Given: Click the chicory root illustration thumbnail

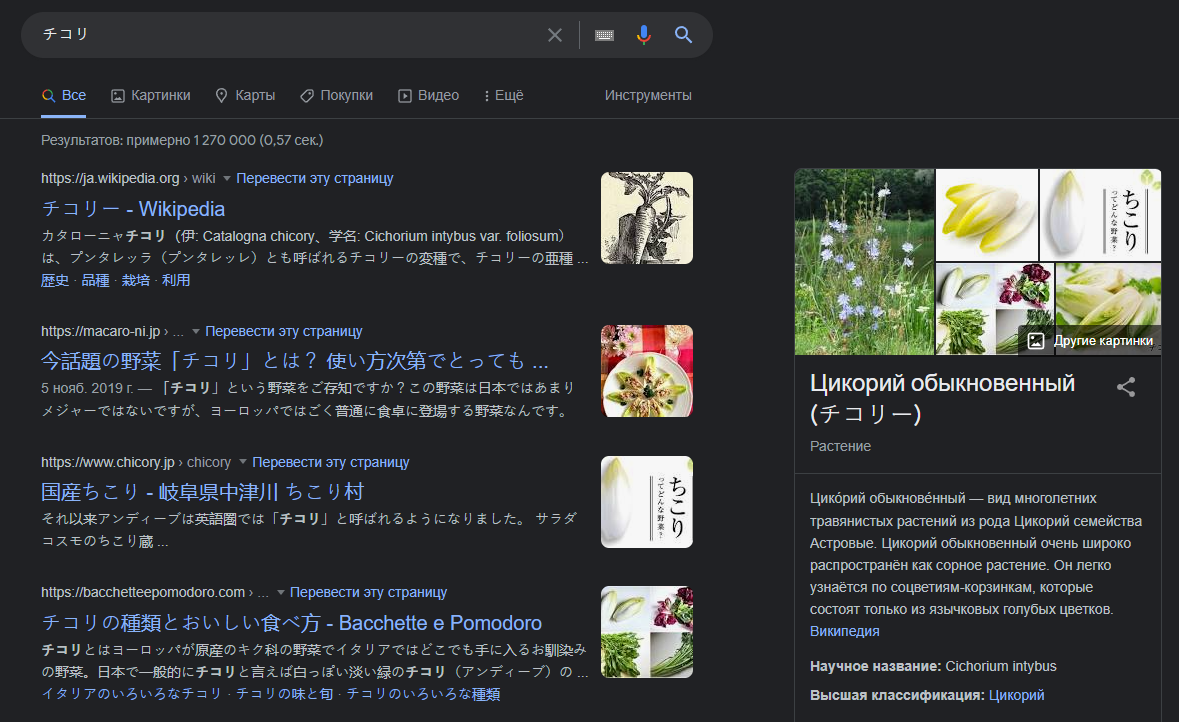Looking at the screenshot, I should point(646,218).
